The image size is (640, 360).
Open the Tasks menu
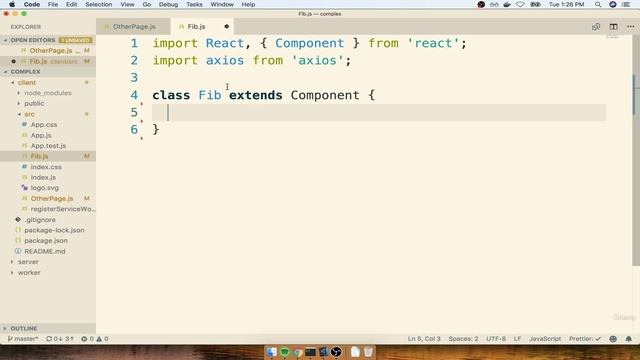click(194, 4)
